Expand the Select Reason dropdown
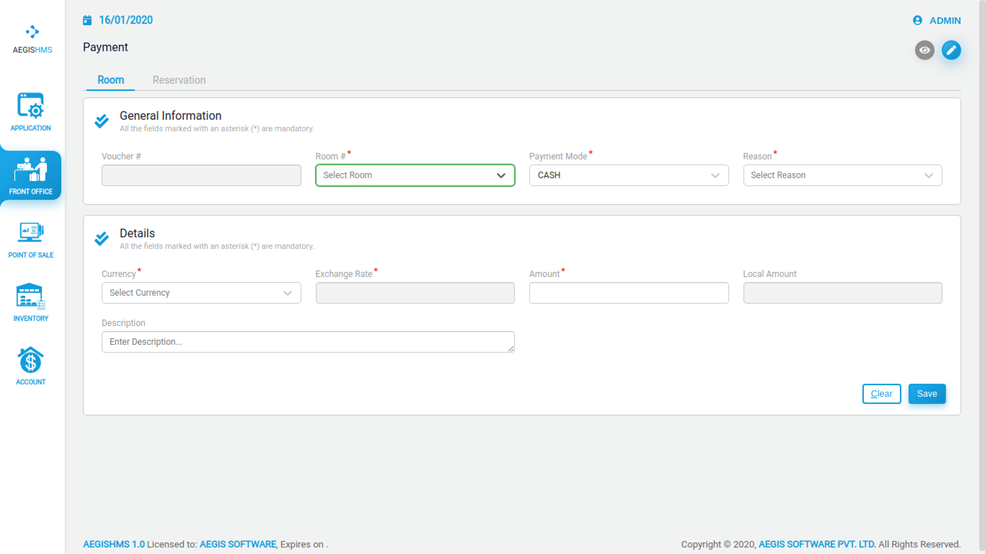The width and height of the screenshot is (985, 554). click(842, 175)
